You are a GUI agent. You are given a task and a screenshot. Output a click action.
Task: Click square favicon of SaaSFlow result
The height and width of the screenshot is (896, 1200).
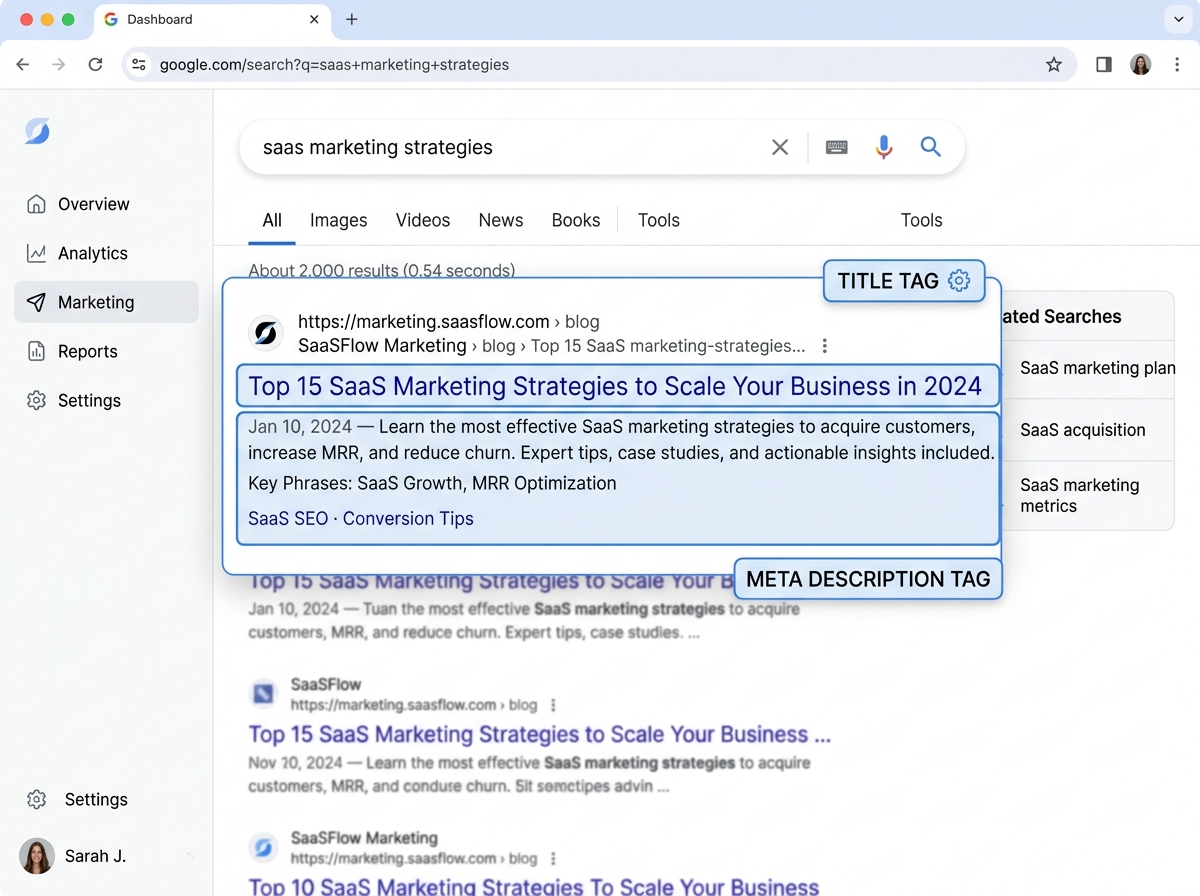pyautogui.click(x=263, y=693)
